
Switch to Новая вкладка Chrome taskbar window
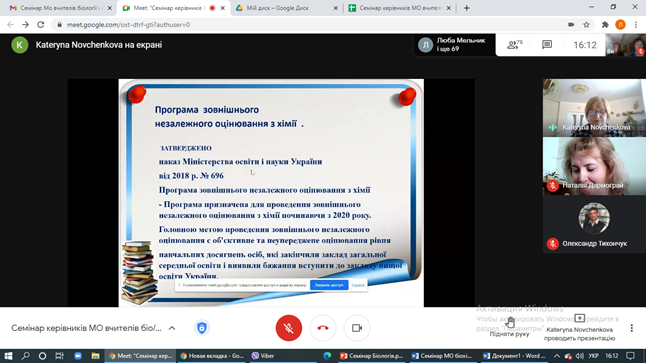point(212,356)
